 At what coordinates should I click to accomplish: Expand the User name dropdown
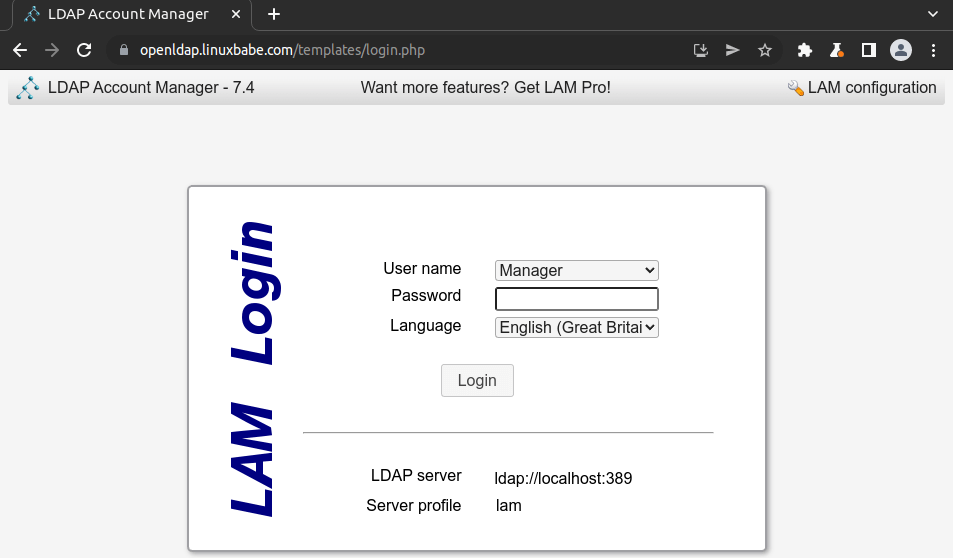577,270
